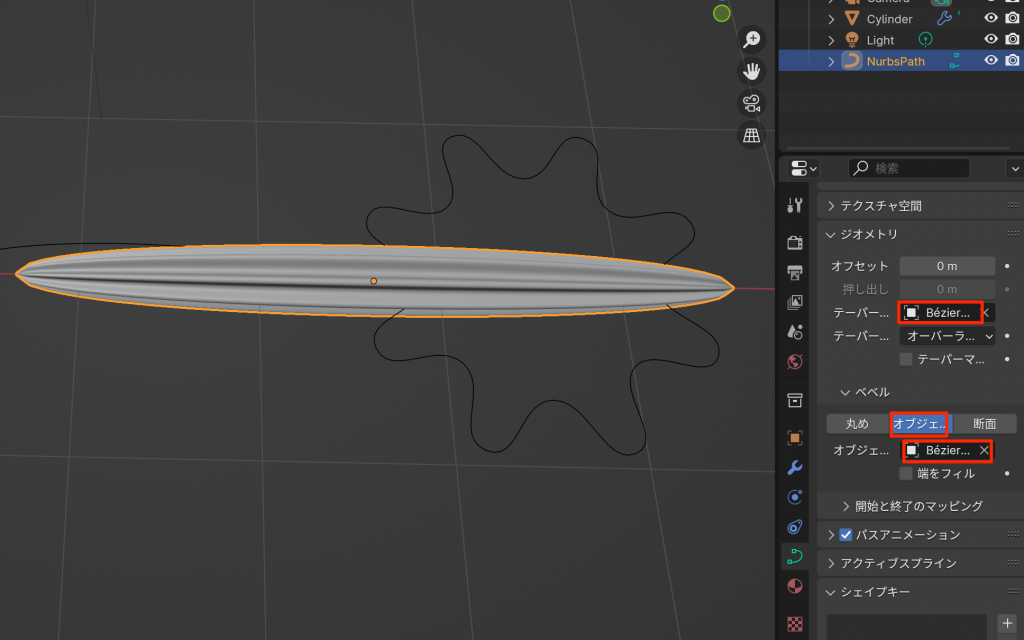Screen dimensions: 1024x640
Task: Switch perspective/orthographic with the grid icon
Action: (751, 134)
